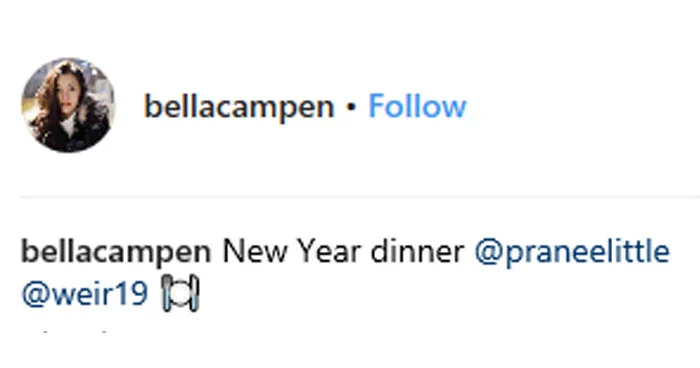This screenshot has height=368, width=700.
Task: Open bellacampen profile from header username
Action: click(239, 107)
